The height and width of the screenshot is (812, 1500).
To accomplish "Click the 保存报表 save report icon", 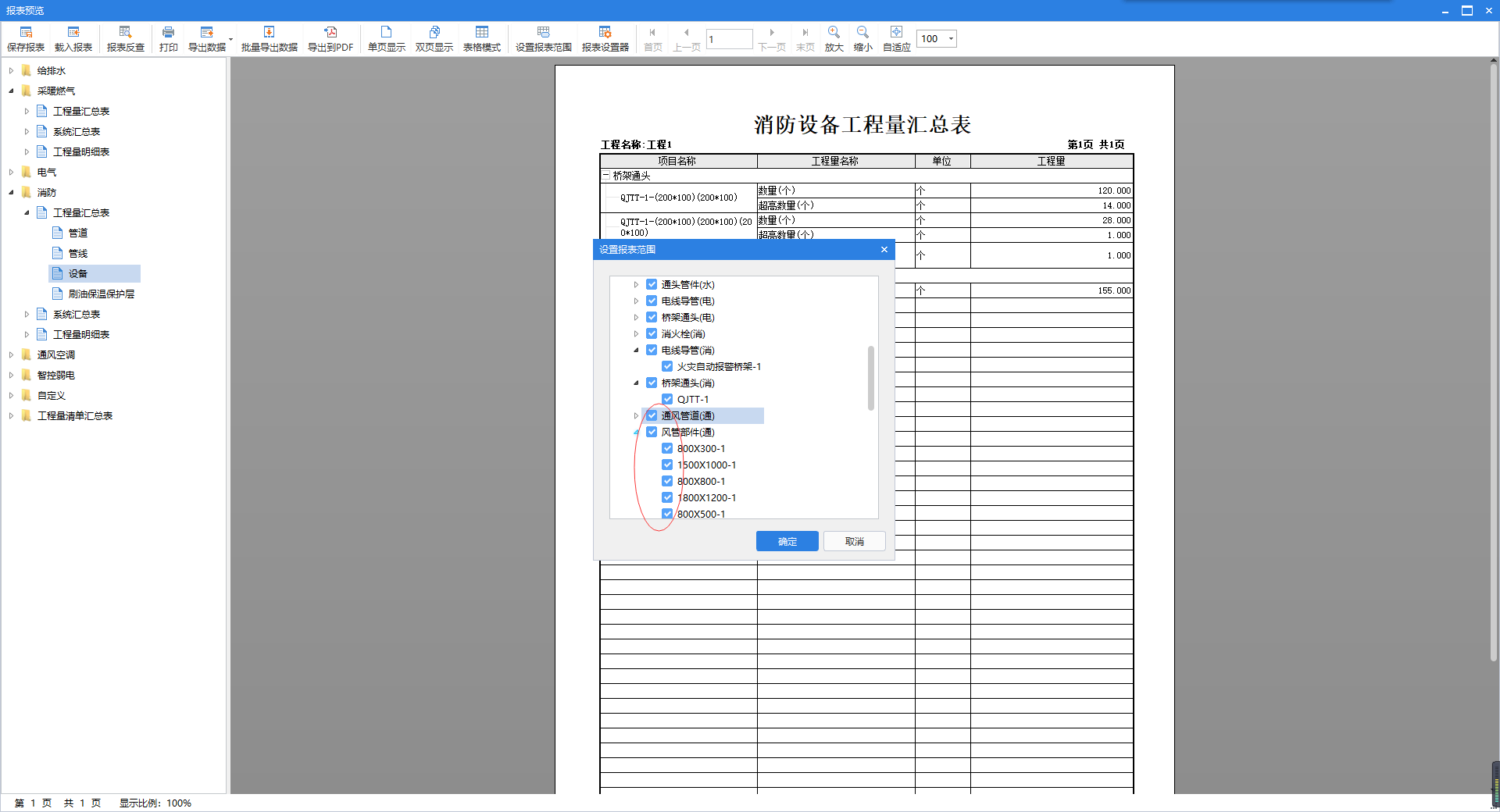I will coord(26,32).
